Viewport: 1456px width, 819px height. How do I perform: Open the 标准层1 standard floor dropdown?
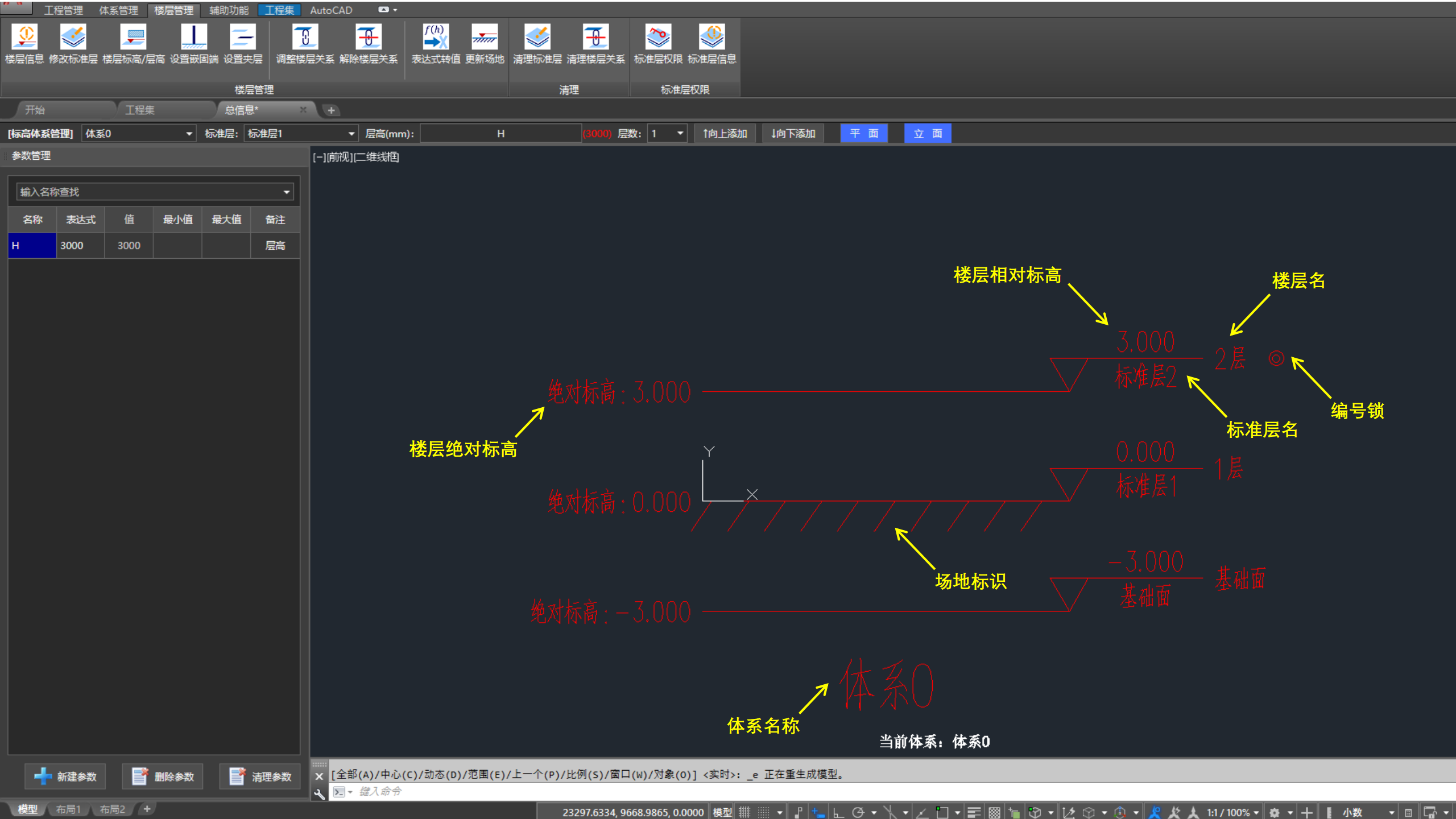[351, 134]
